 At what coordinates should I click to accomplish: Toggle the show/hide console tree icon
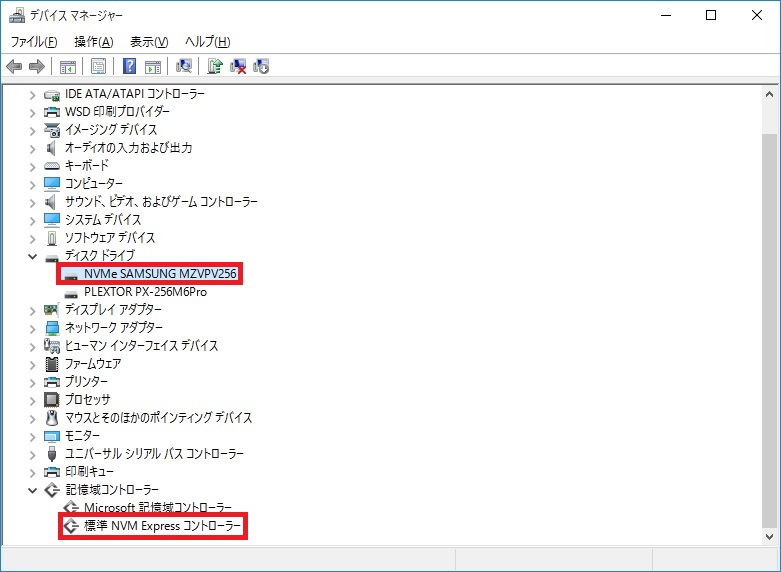[x=68, y=66]
